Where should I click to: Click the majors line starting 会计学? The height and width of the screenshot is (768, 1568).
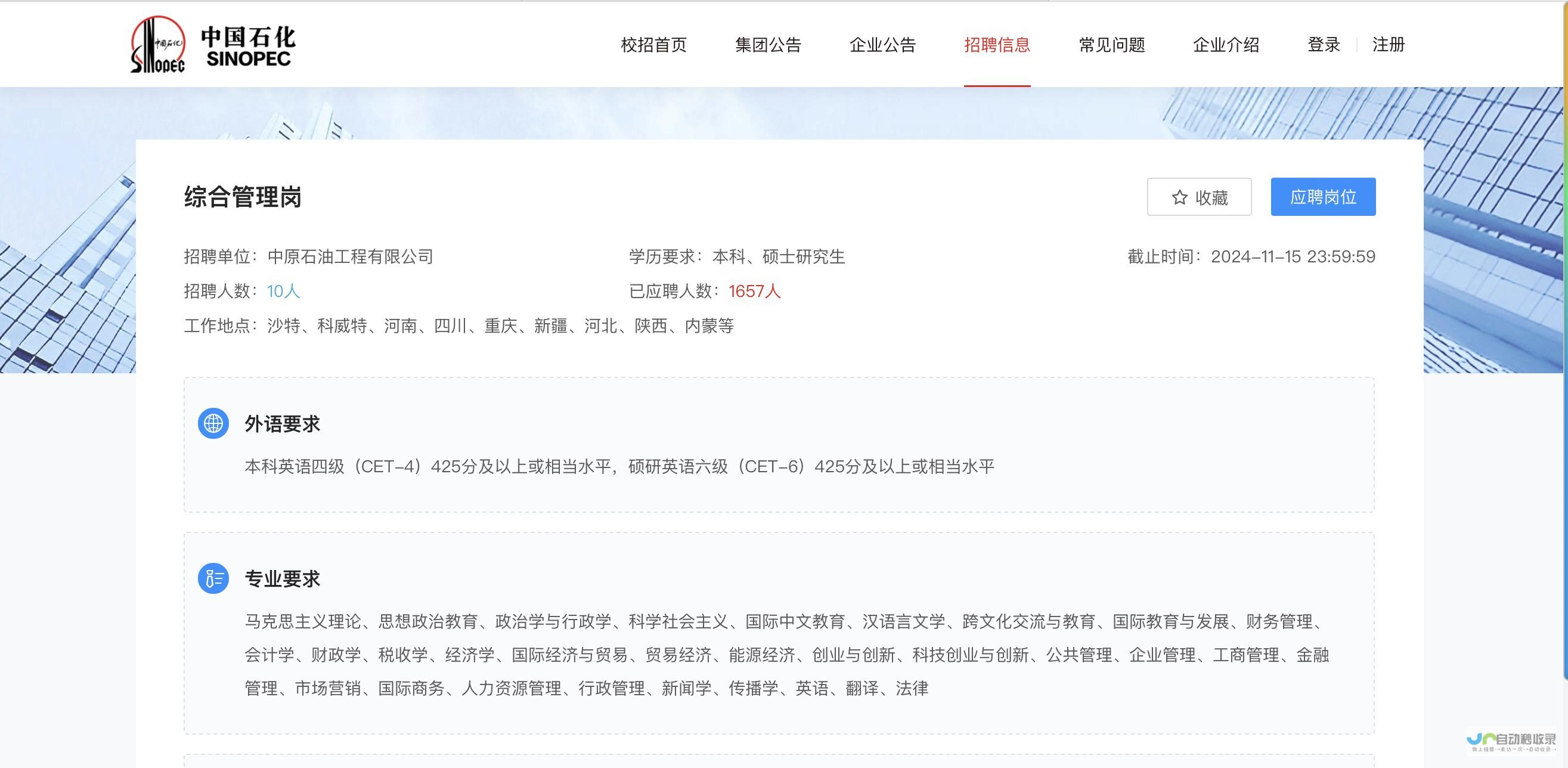click(786, 655)
